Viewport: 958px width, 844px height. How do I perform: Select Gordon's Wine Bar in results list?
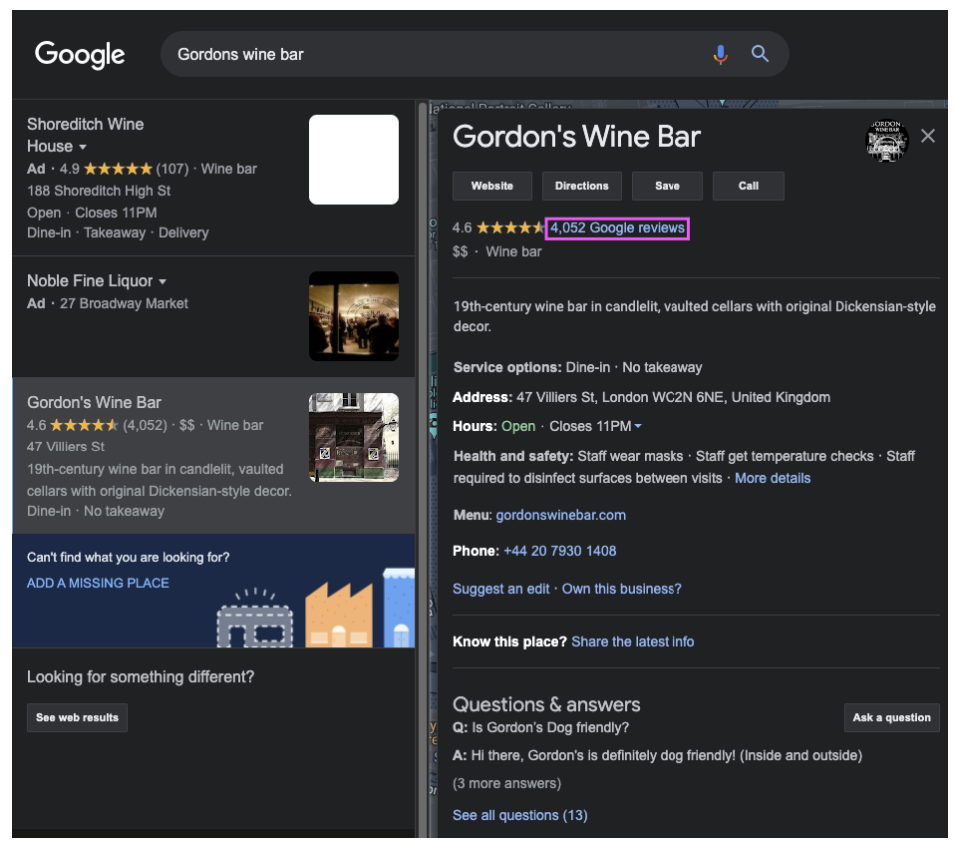click(x=214, y=455)
